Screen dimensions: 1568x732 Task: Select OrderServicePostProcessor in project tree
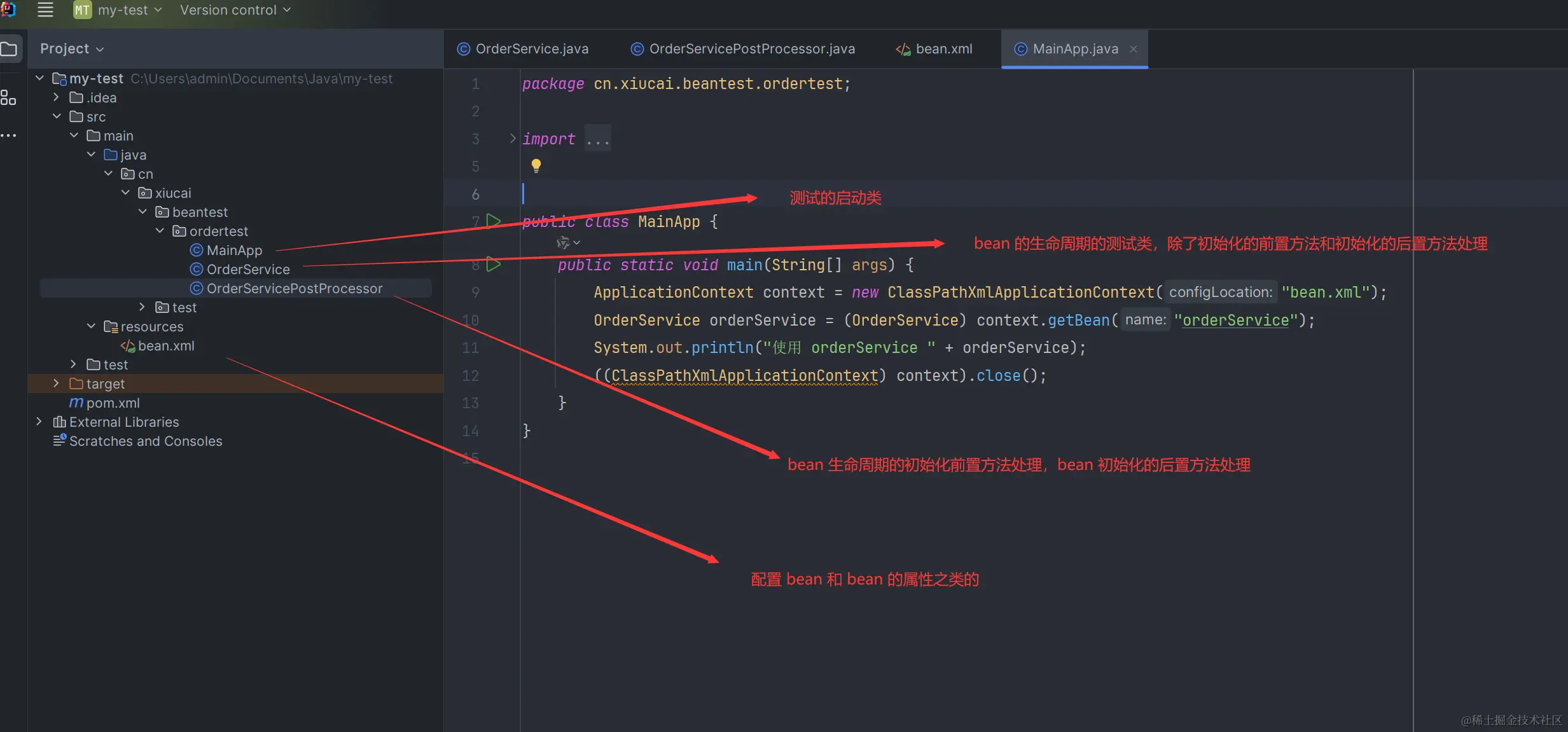pyautogui.click(x=294, y=288)
